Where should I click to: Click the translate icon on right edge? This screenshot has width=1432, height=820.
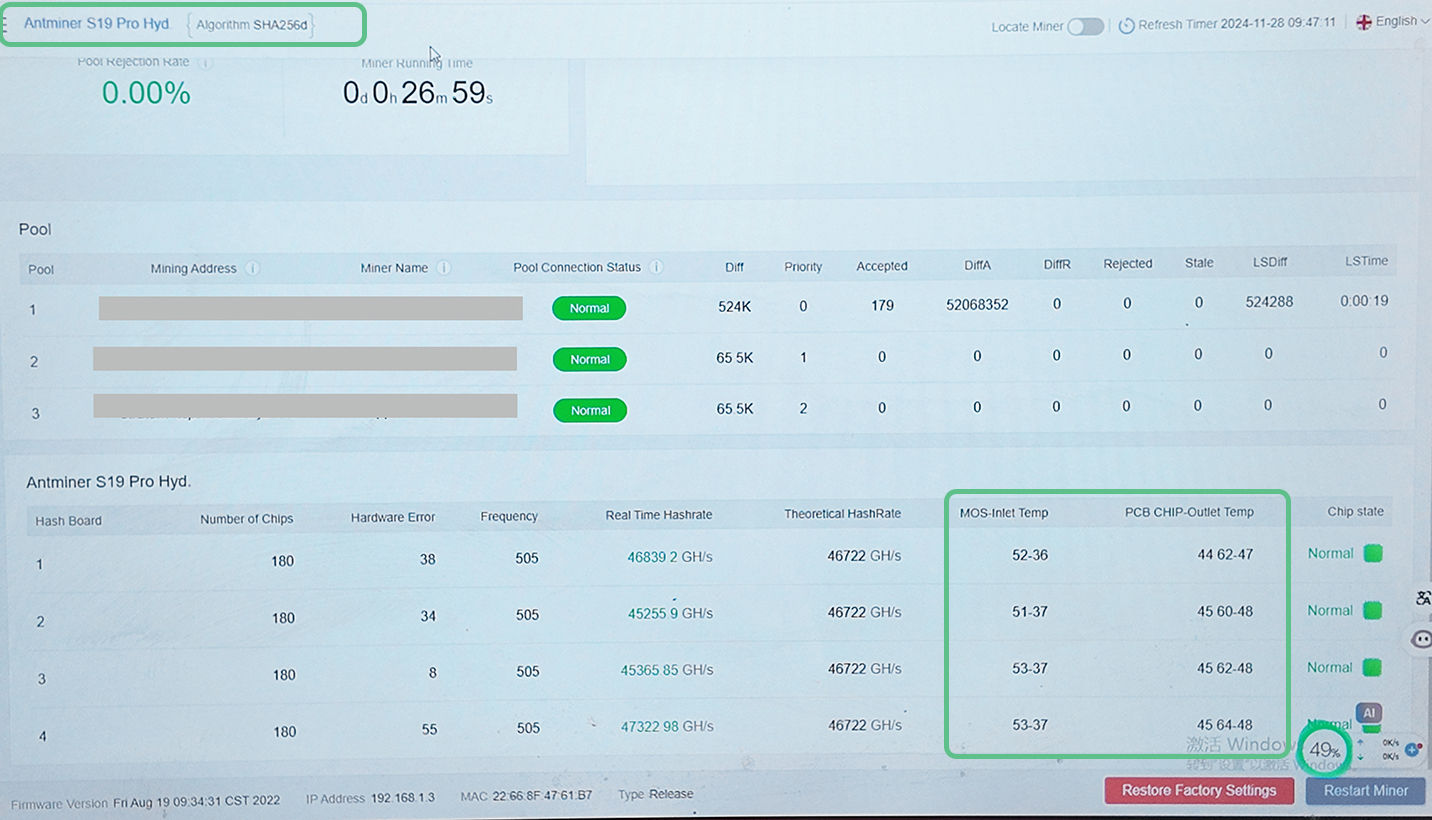tap(1423, 598)
